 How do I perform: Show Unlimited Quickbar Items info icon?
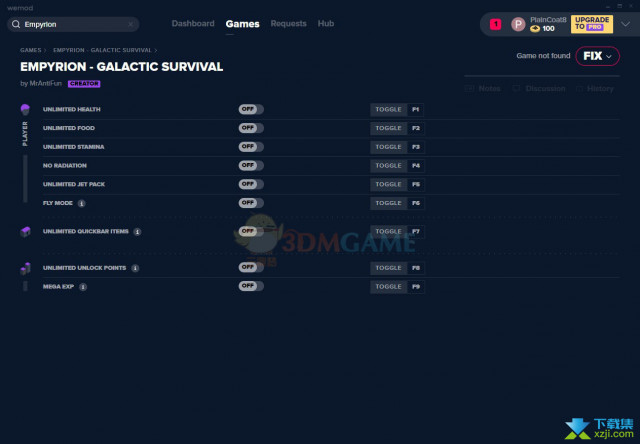coord(138,232)
